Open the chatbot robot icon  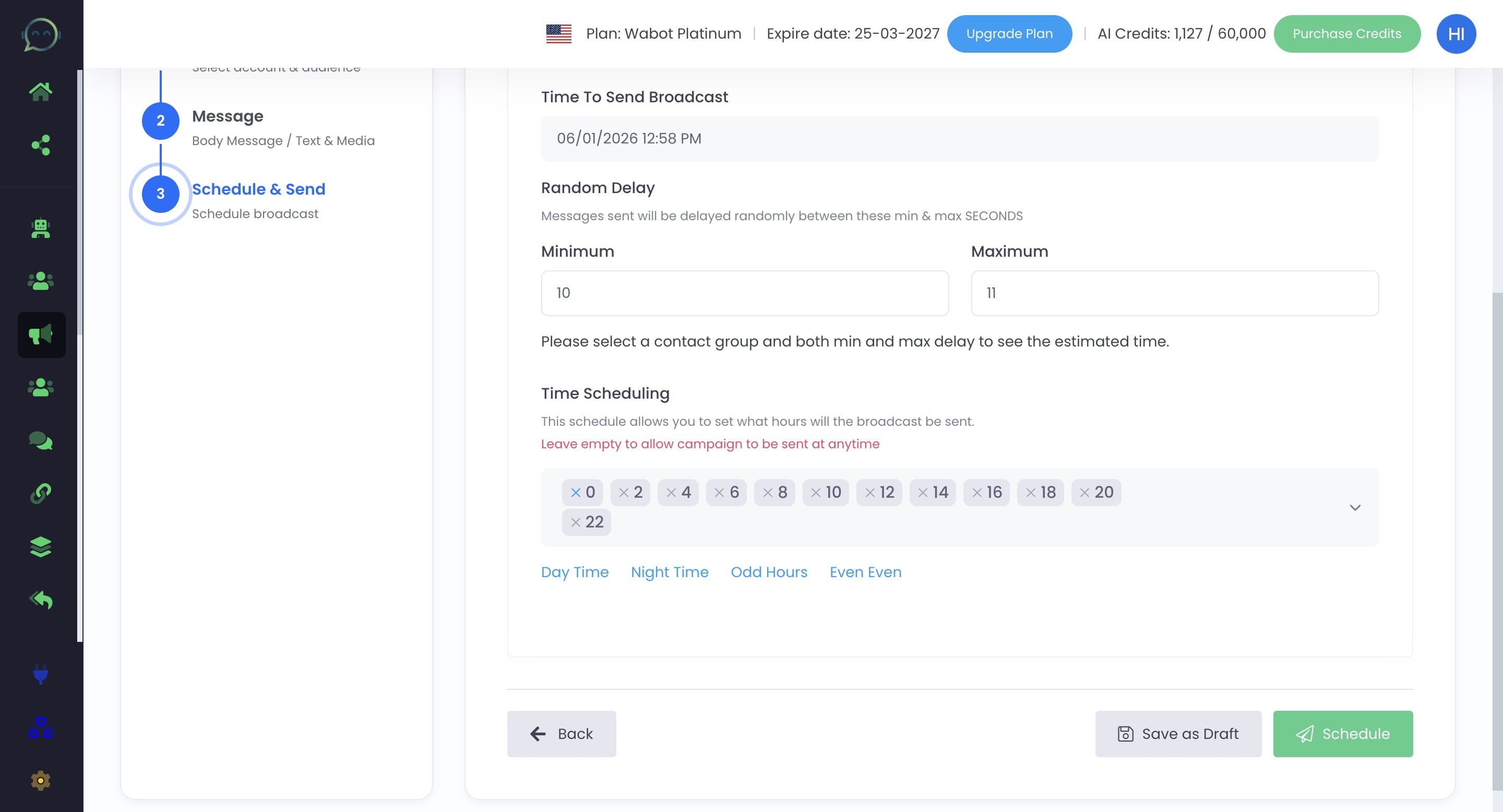(x=41, y=228)
